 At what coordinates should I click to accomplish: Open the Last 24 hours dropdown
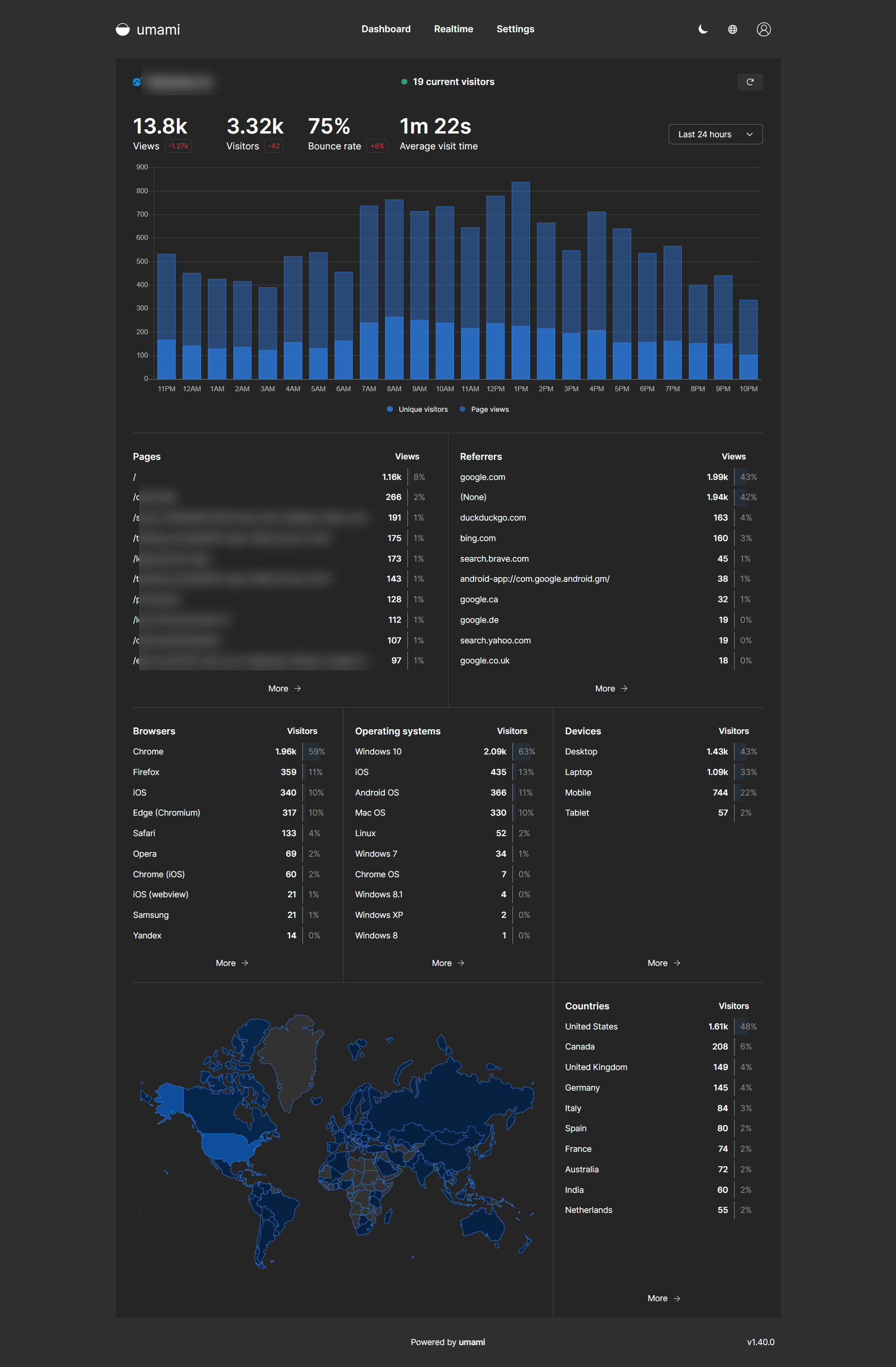point(715,134)
